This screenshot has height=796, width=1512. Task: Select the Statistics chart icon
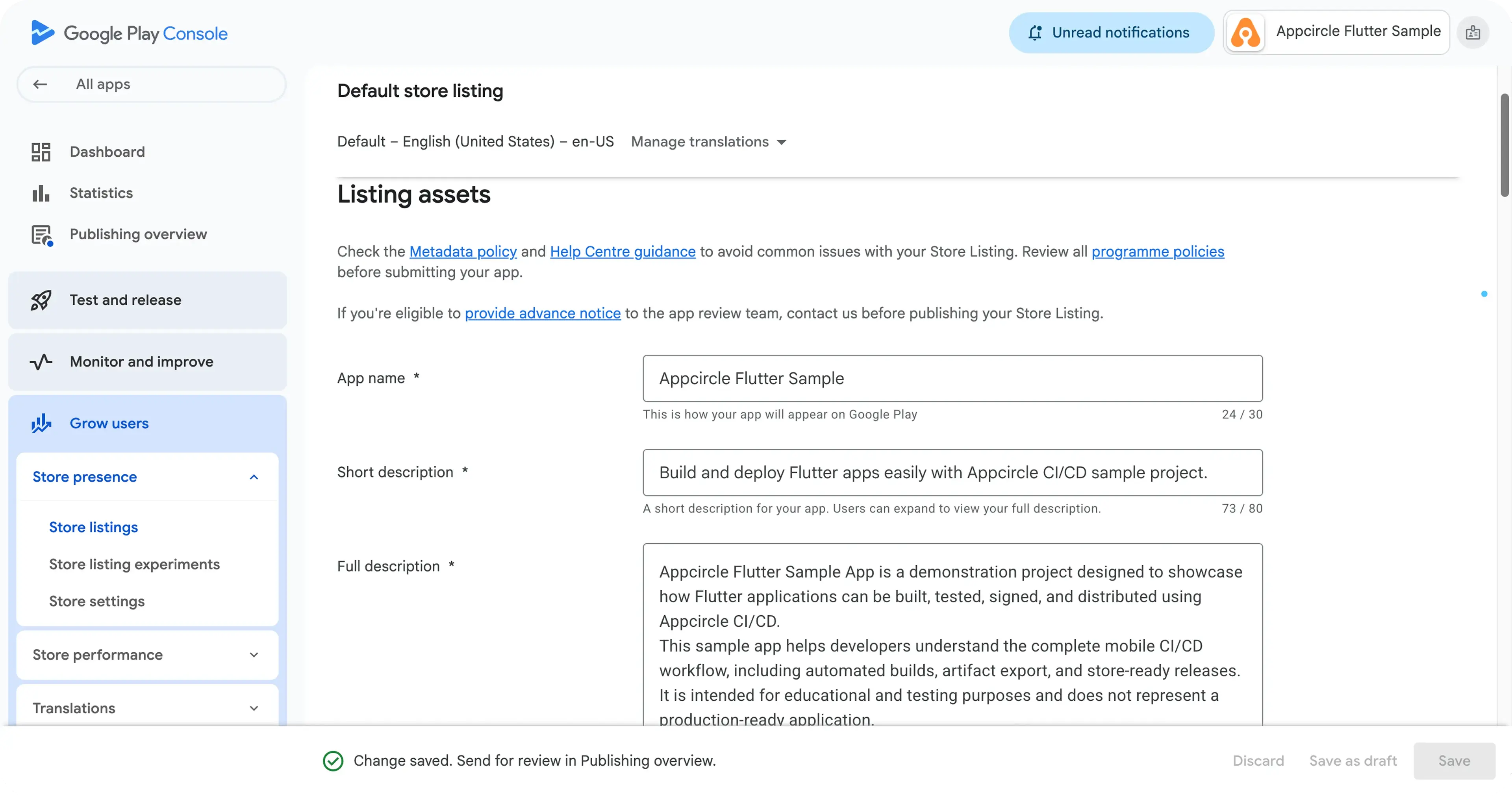click(40, 193)
